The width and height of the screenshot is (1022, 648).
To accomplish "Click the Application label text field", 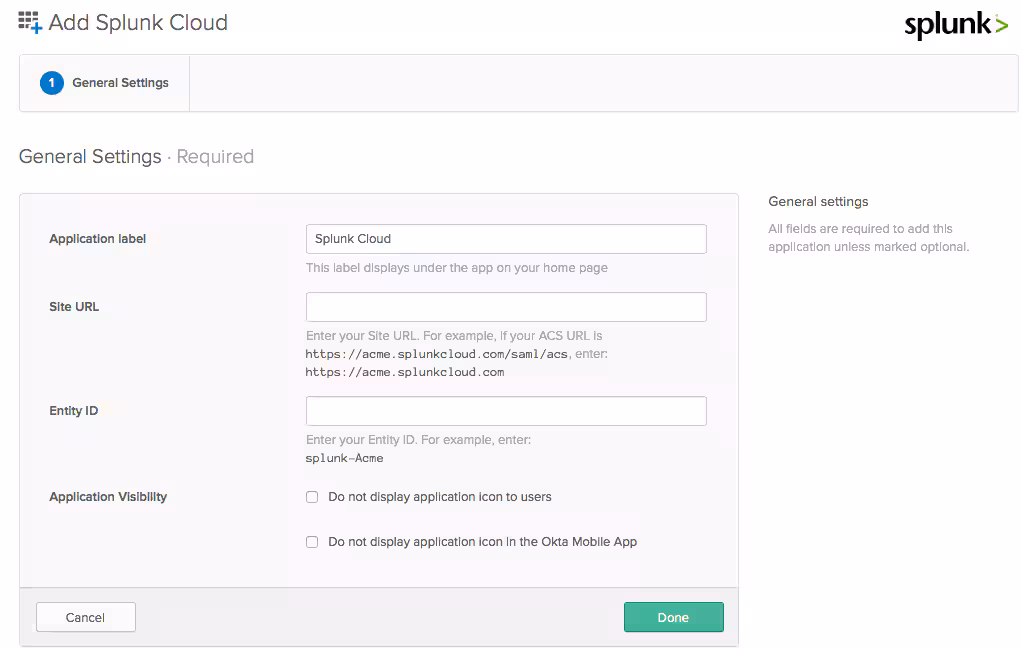I will pos(506,239).
